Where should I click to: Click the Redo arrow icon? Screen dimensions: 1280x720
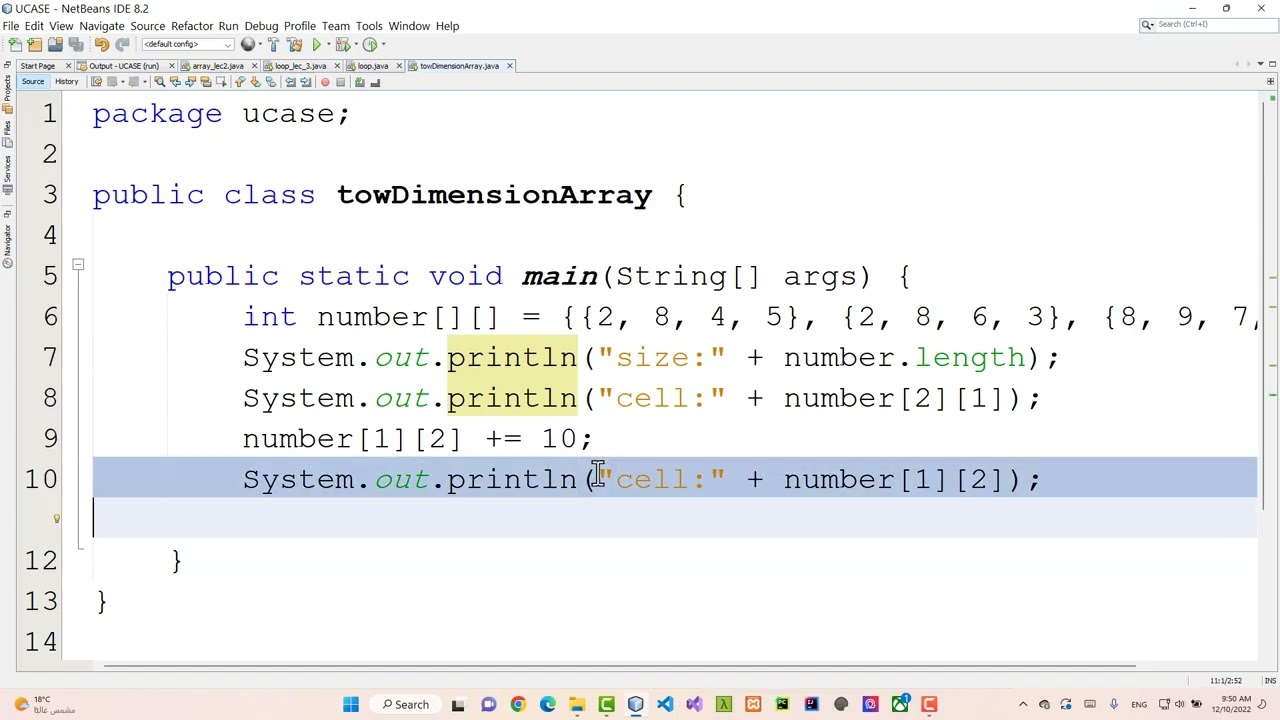[x=122, y=44]
